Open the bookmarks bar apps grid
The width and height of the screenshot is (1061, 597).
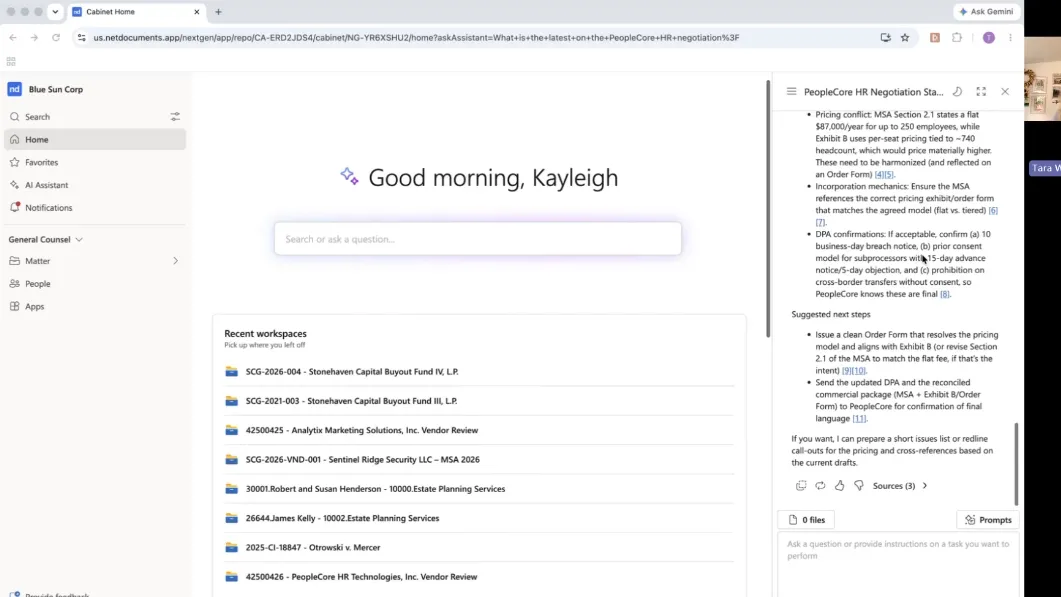pos(11,62)
